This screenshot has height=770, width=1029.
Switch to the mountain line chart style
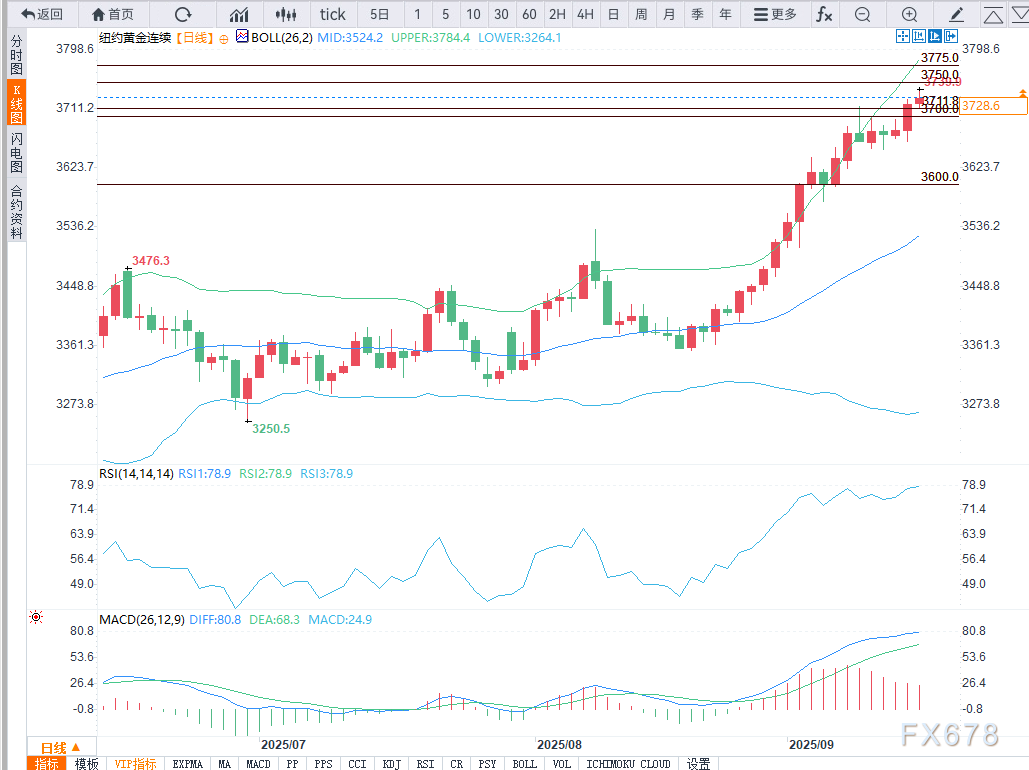pos(239,14)
